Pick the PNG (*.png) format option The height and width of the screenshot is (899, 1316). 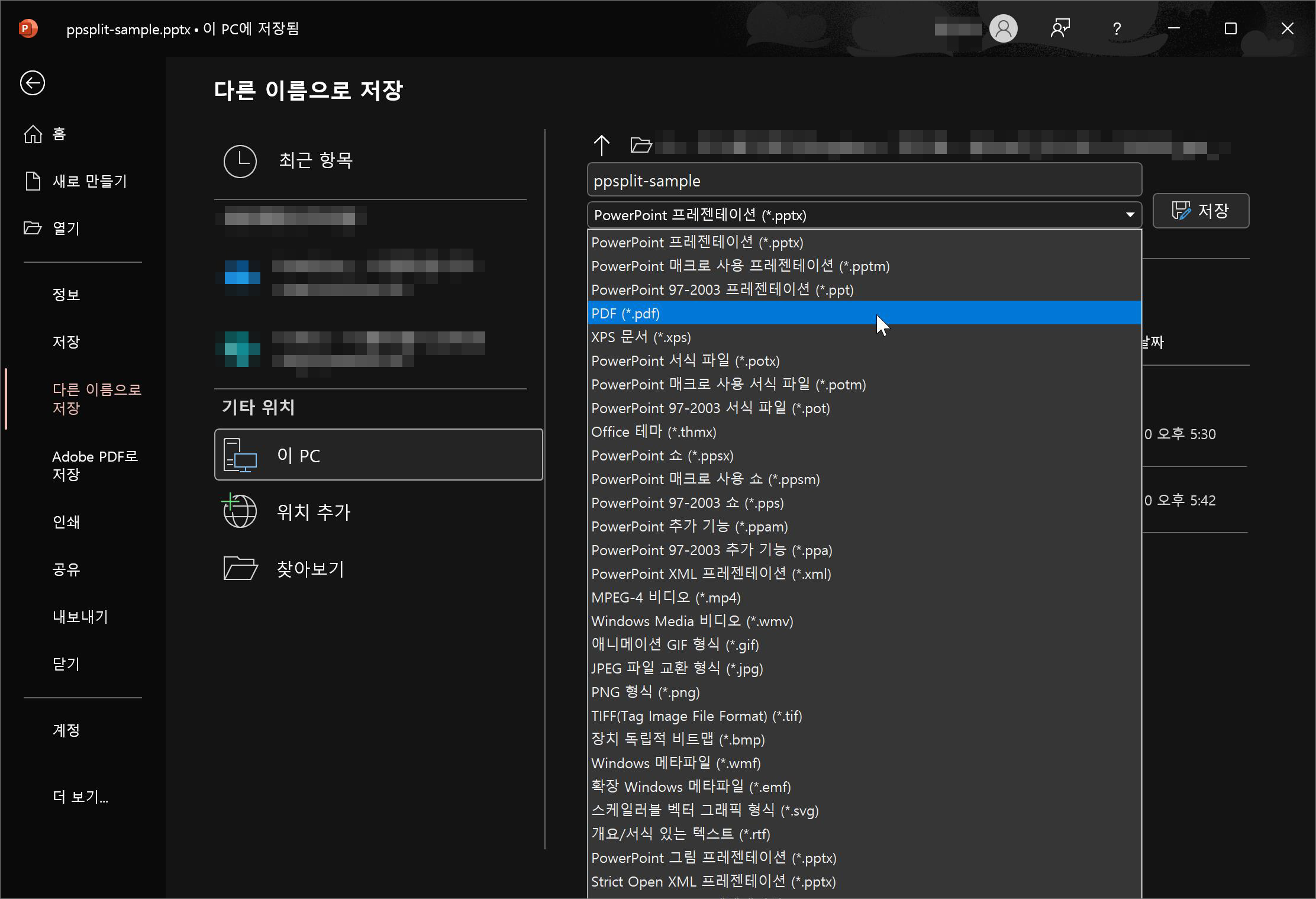645,692
